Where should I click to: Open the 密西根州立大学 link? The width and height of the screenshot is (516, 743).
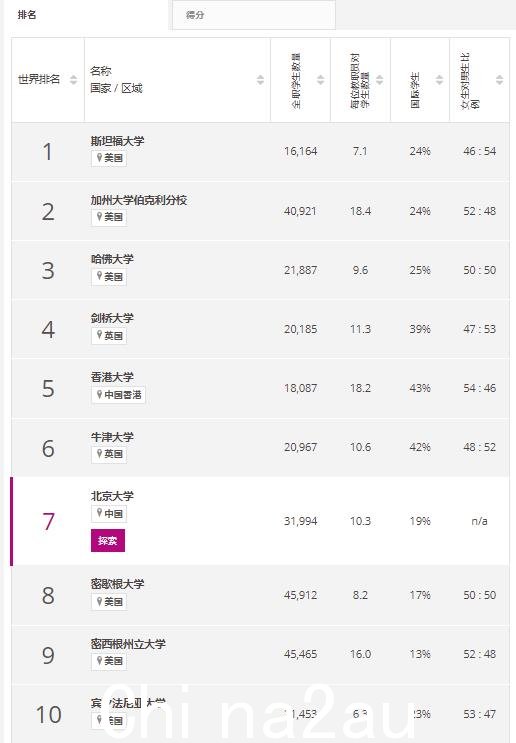[128, 643]
